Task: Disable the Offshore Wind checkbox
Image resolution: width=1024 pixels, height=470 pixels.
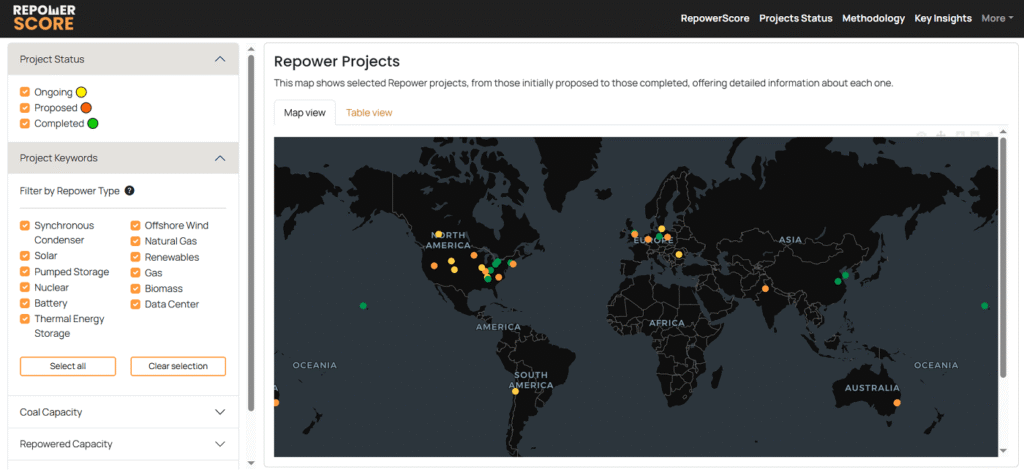Action: point(135,226)
